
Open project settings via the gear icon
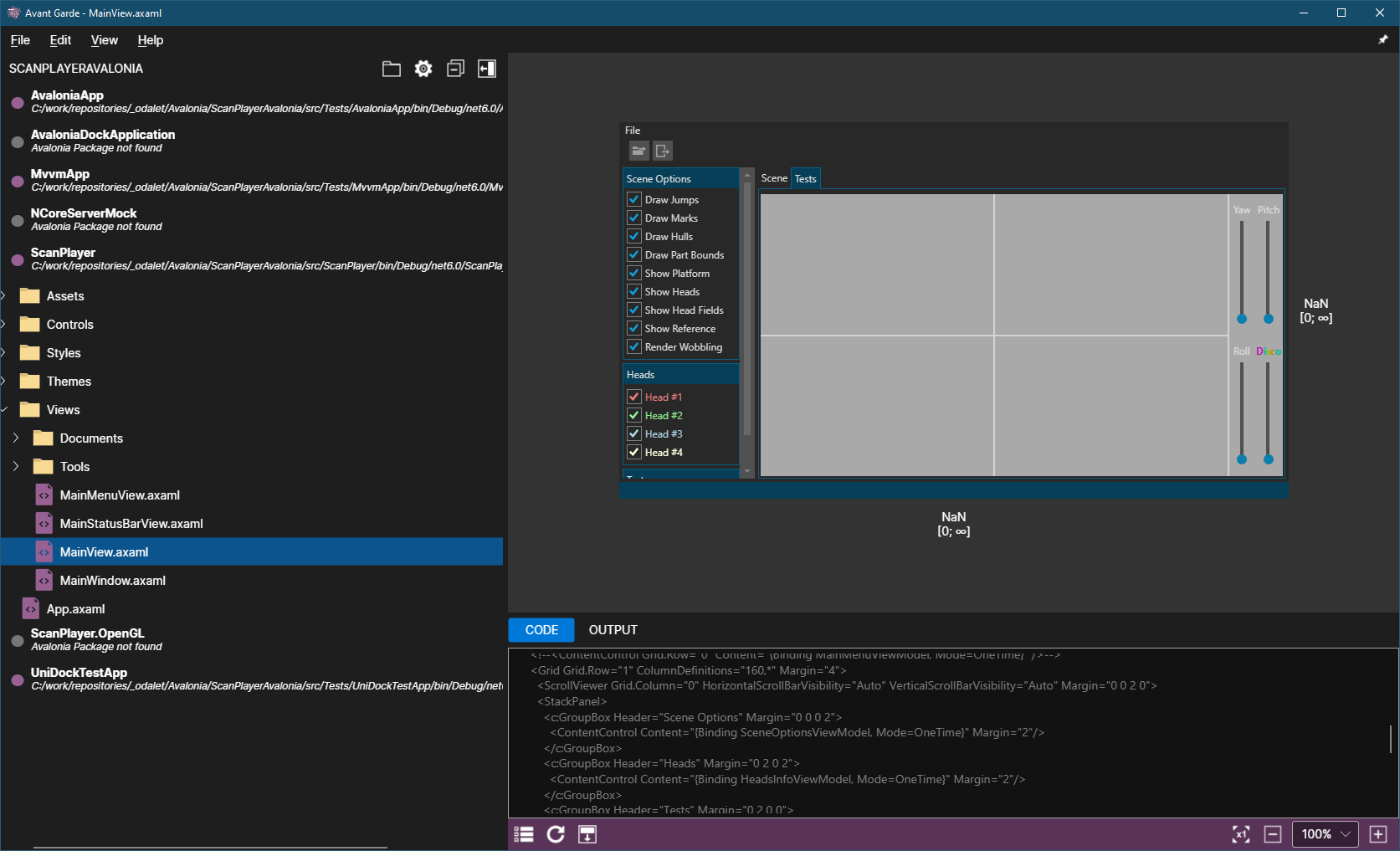(x=423, y=69)
